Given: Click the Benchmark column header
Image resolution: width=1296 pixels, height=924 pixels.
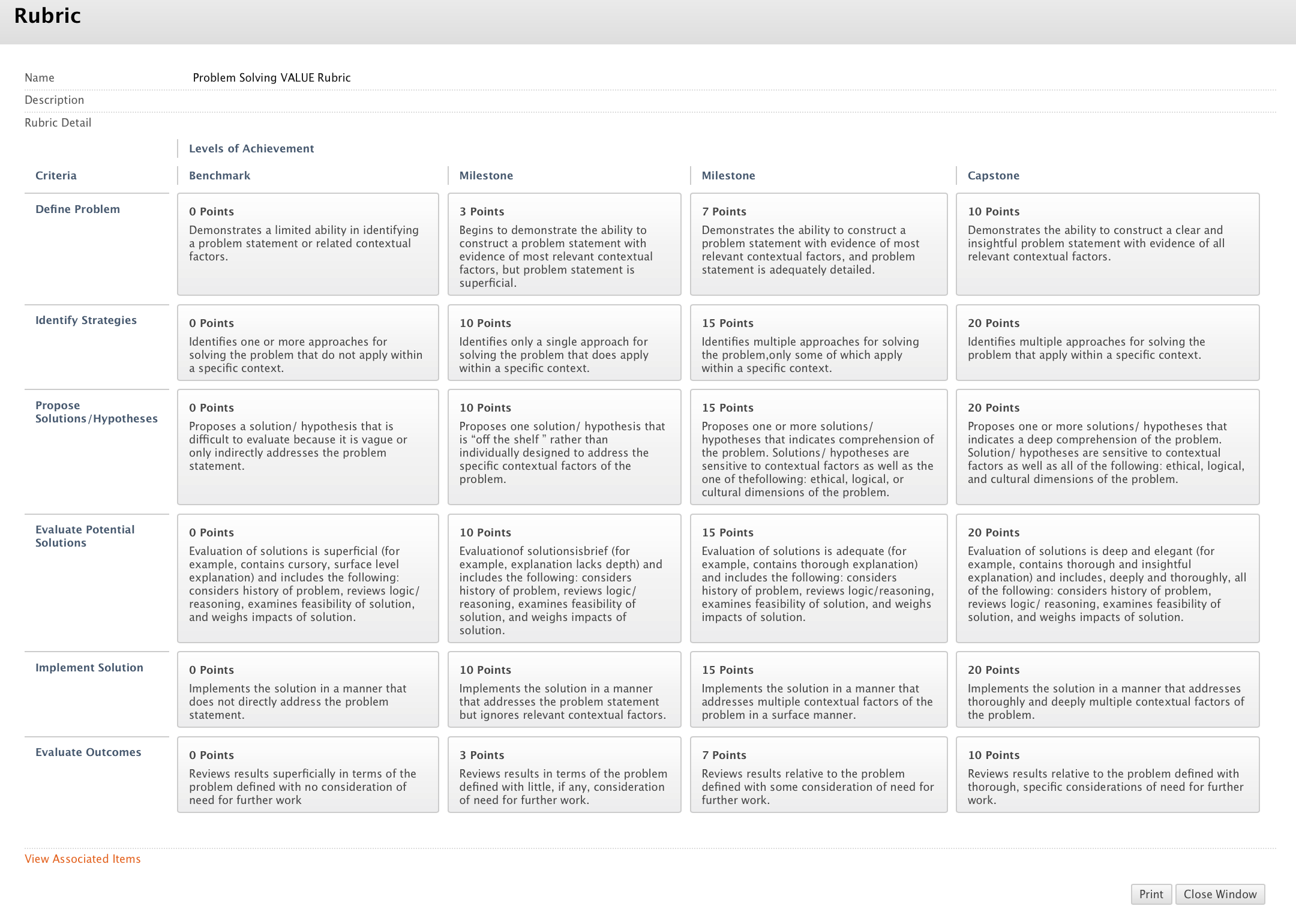Looking at the screenshot, I should 220,175.
